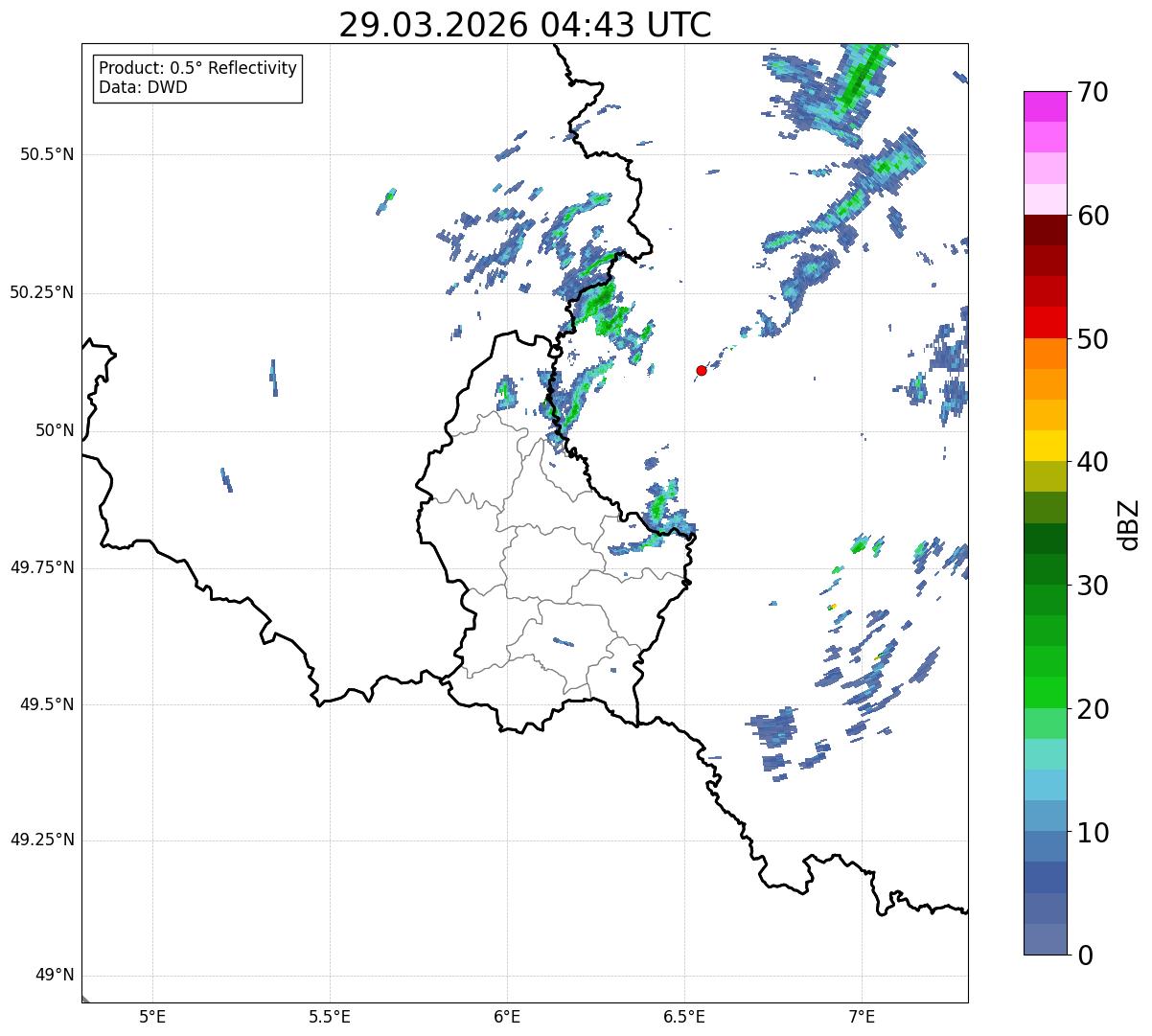This screenshot has width=1152, height=1036.
Task: Click the 50.25°N latitude label
Action: [42, 292]
